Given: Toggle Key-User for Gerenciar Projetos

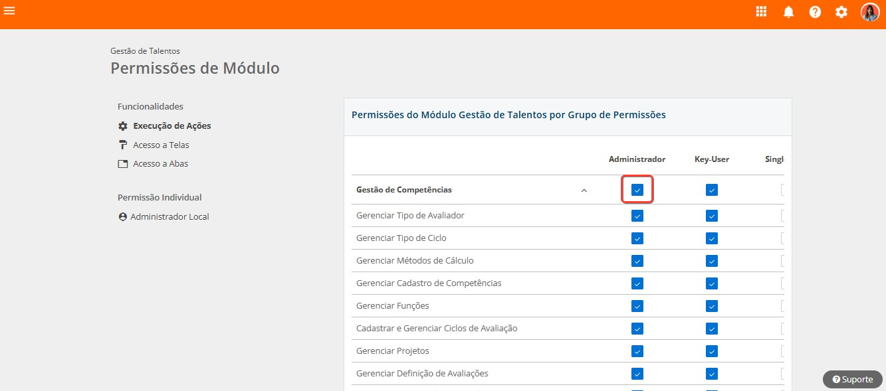Looking at the screenshot, I should [712, 351].
